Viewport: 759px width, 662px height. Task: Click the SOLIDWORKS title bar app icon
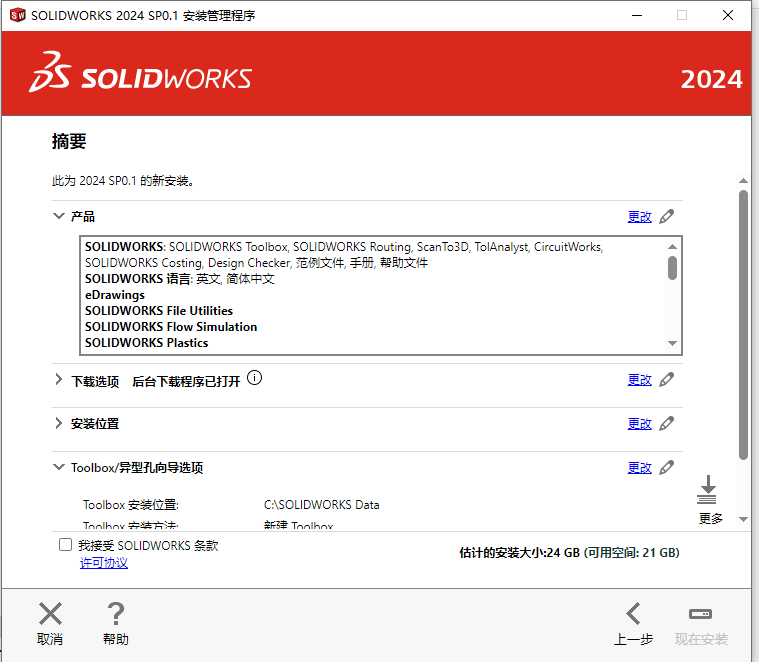pos(17,15)
